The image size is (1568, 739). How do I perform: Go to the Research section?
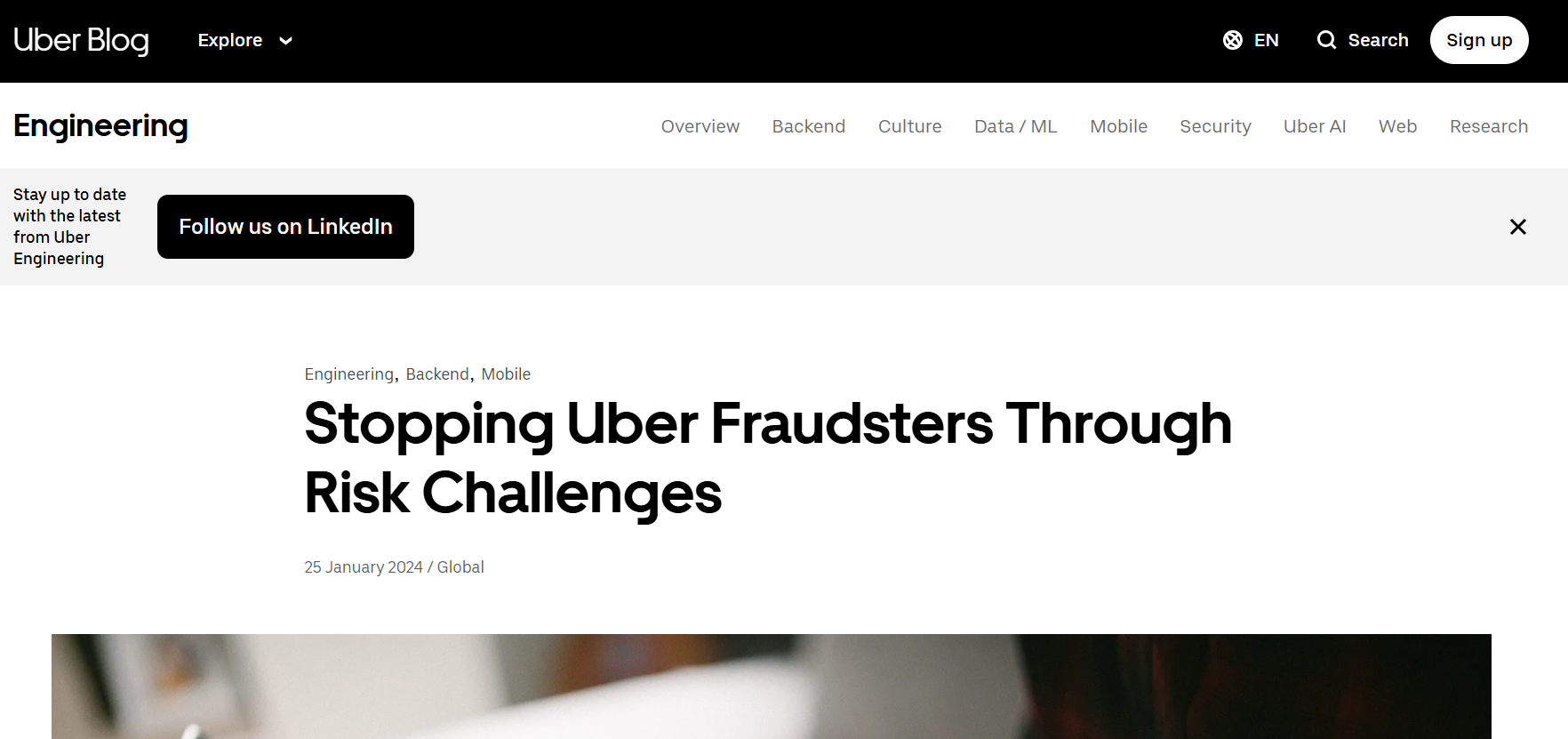[1489, 126]
